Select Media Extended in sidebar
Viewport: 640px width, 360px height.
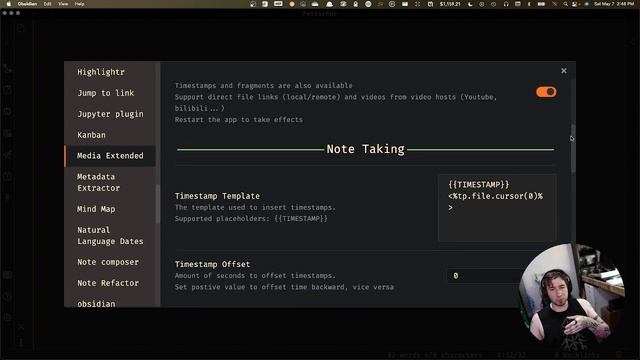(110, 156)
